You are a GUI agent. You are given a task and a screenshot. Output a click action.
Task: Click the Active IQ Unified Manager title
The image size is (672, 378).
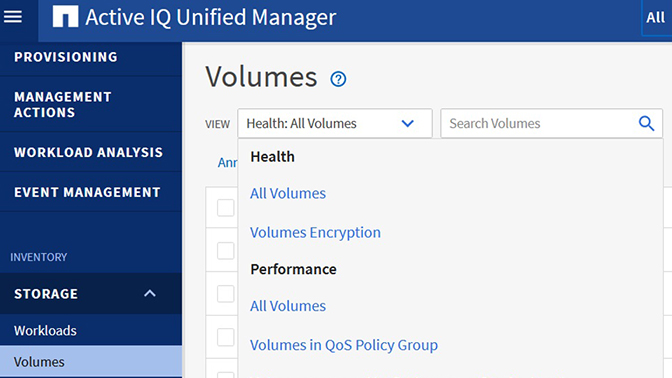coord(210,18)
